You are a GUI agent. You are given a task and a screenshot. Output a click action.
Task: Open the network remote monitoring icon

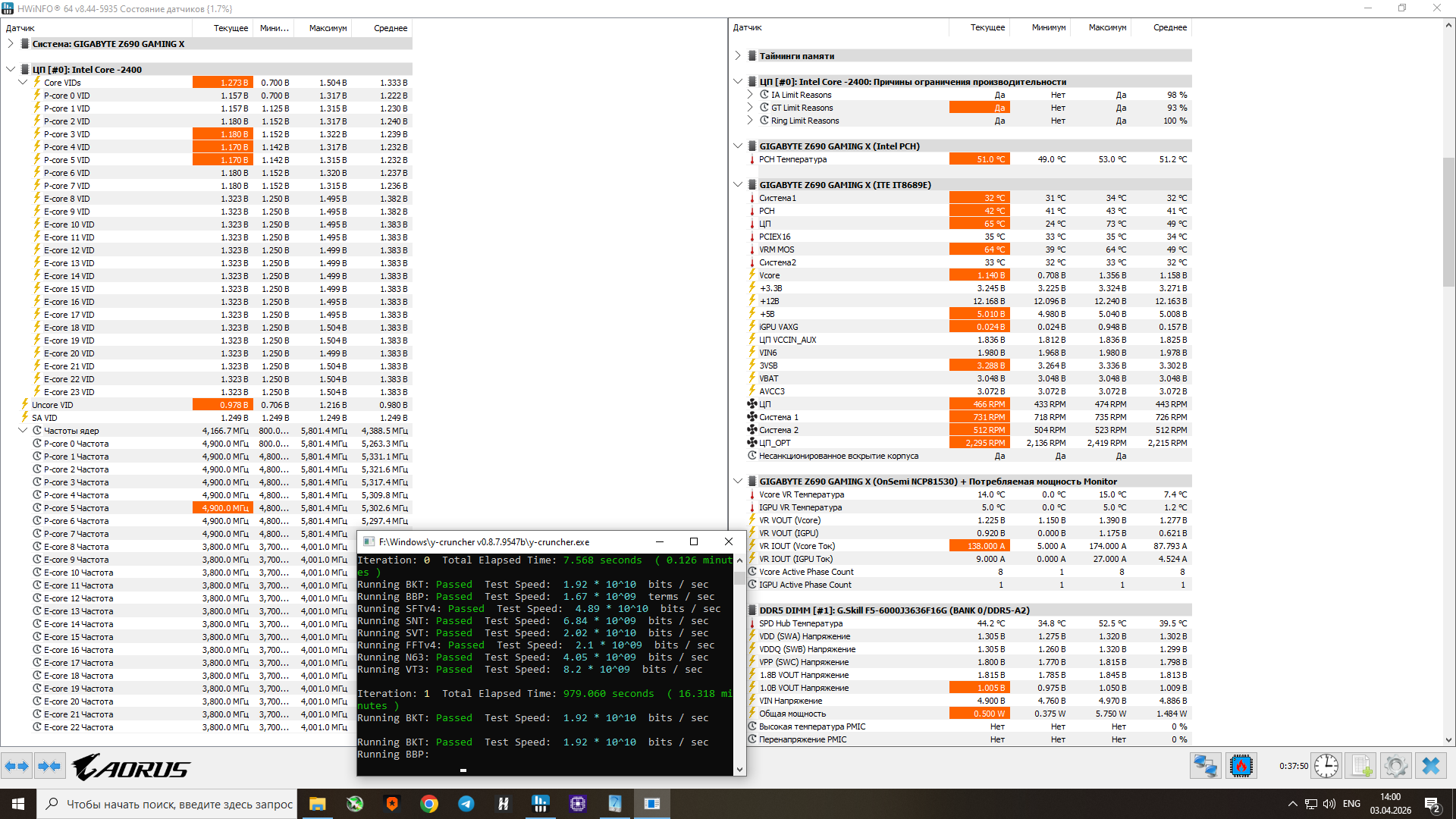pos(1205,767)
